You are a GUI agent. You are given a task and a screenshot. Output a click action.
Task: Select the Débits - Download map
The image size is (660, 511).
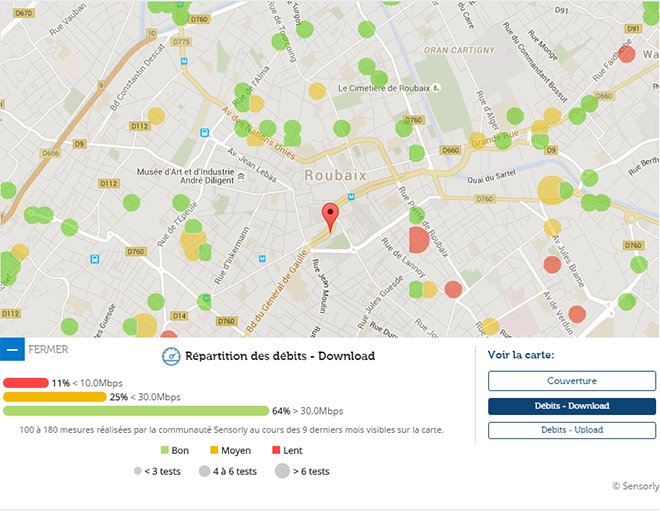pos(571,406)
